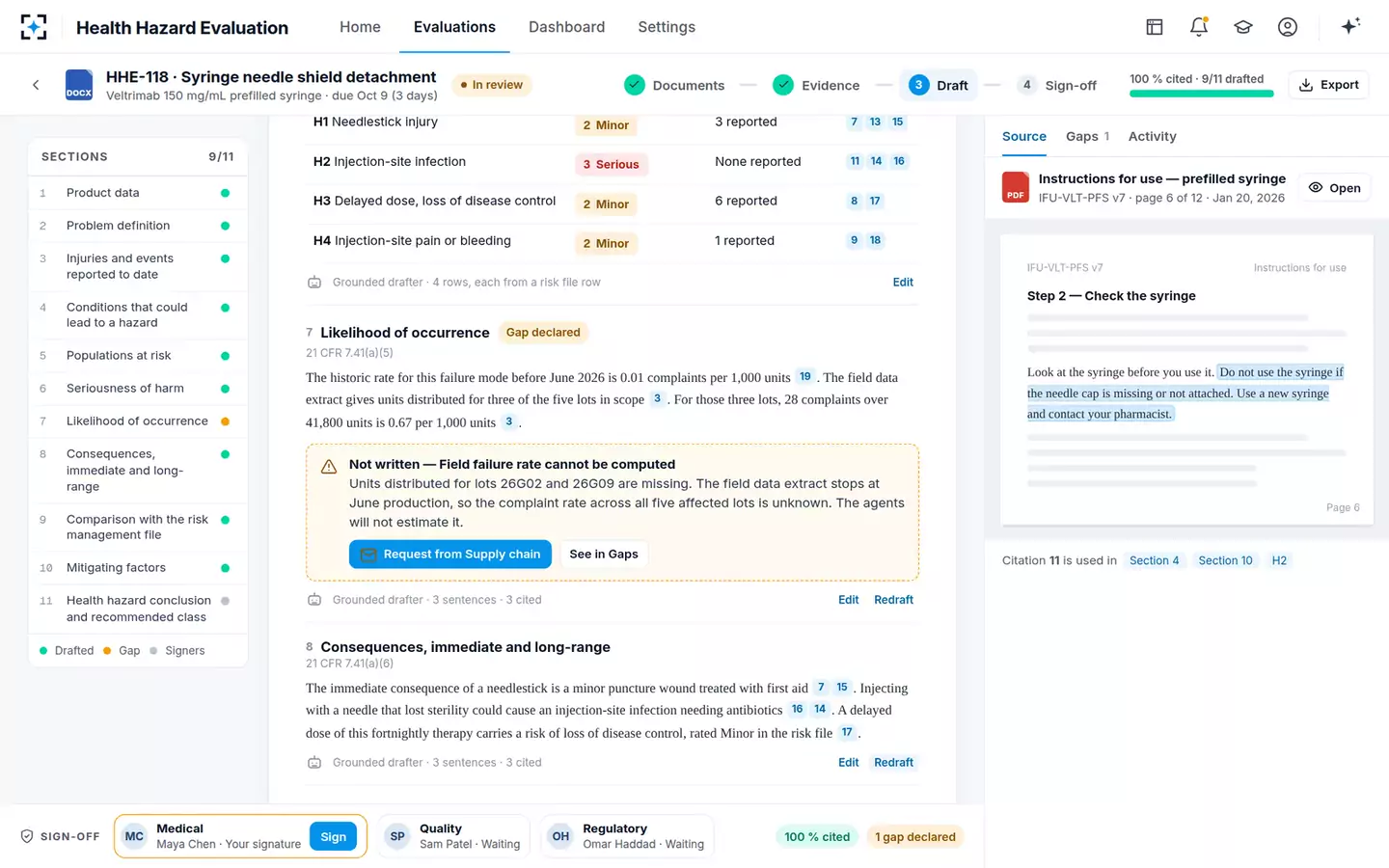Switch to the Dashboard tab
This screenshot has width=1389, height=868.
[x=567, y=27]
